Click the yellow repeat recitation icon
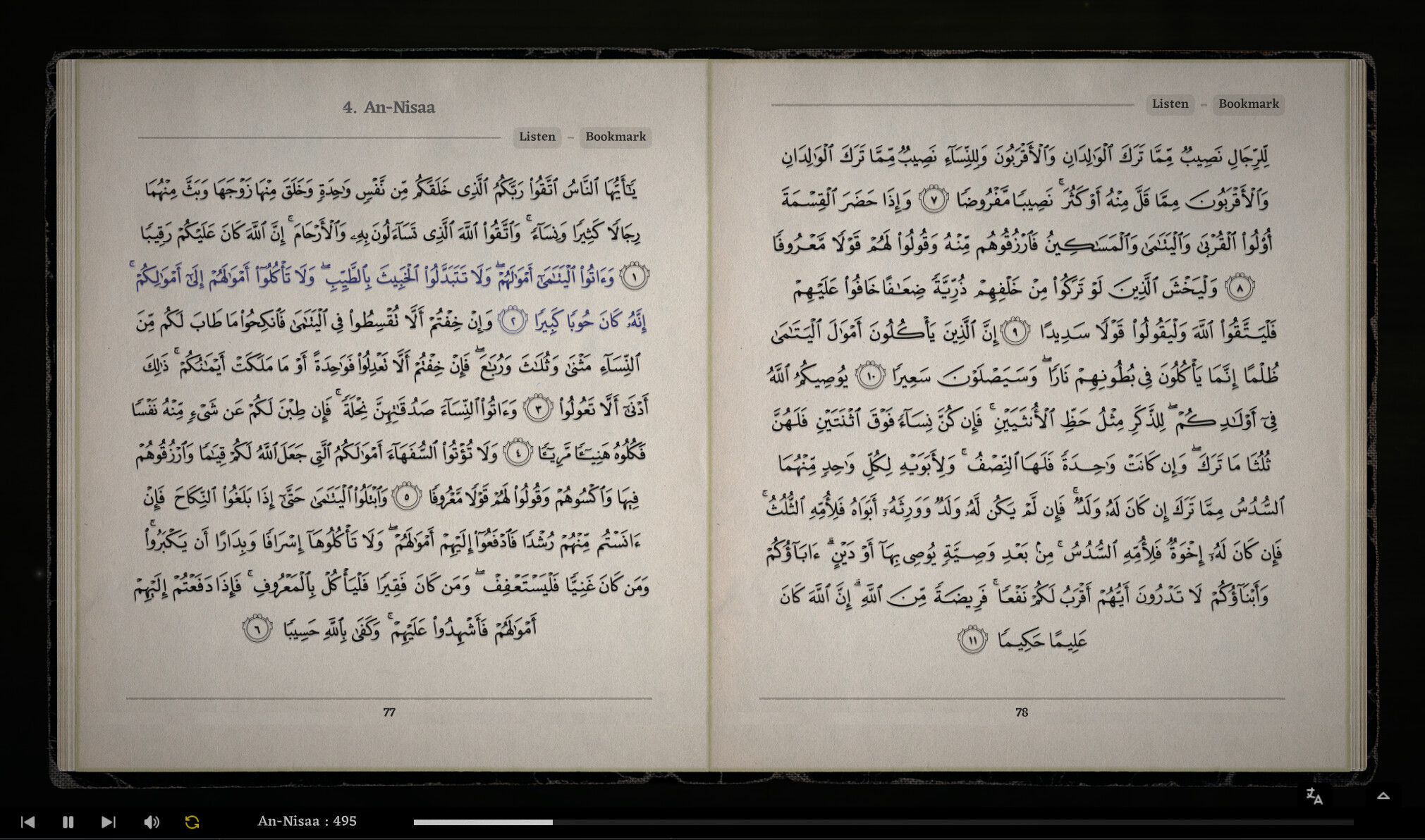 point(191,821)
